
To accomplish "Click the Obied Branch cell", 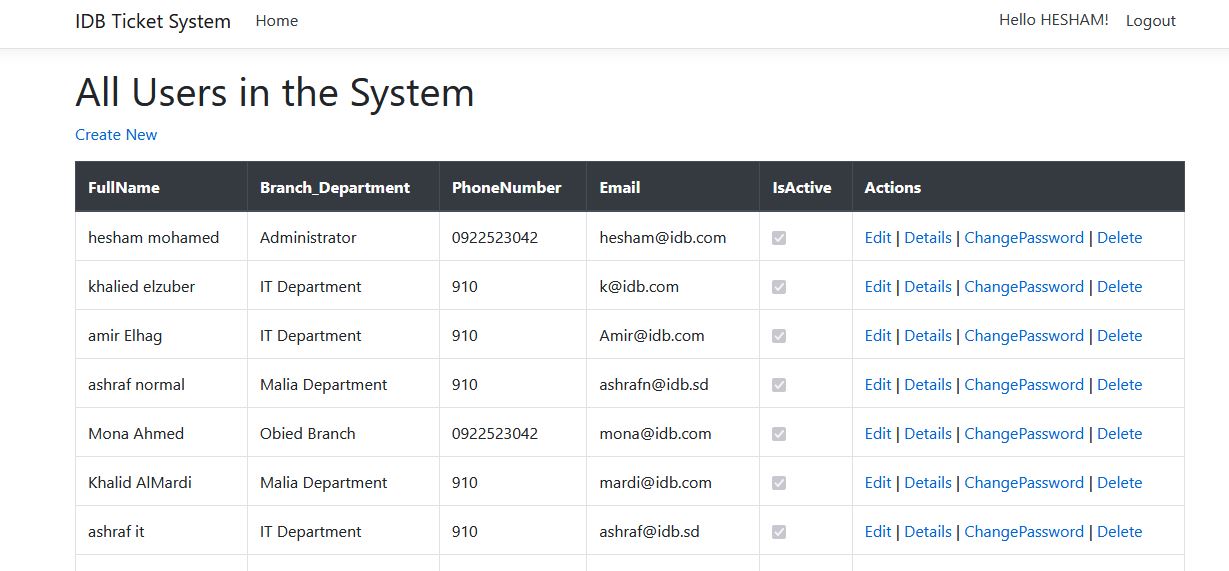I will point(343,434).
